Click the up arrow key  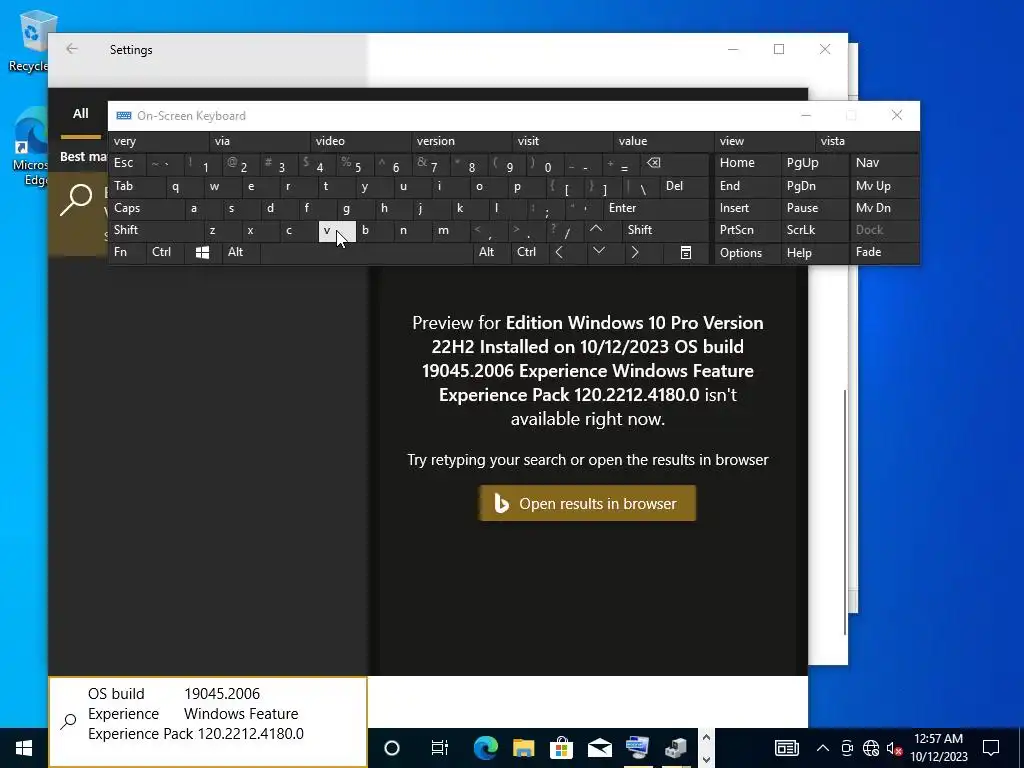[596, 230]
